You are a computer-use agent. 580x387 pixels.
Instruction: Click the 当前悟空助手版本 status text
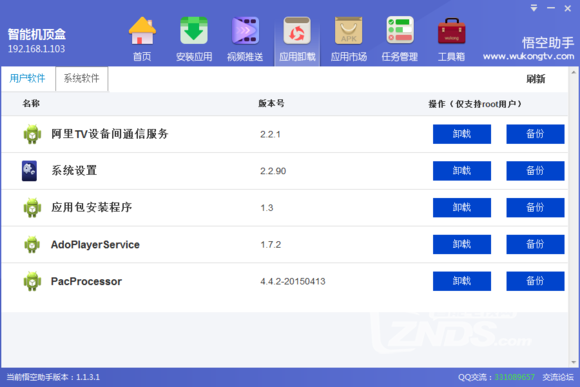(53, 377)
